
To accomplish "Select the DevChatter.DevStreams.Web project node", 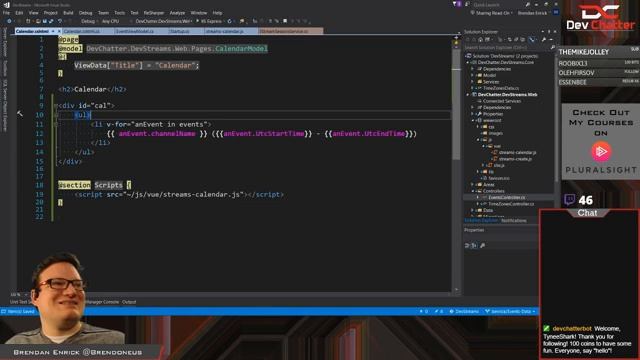I will click(507, 95).
